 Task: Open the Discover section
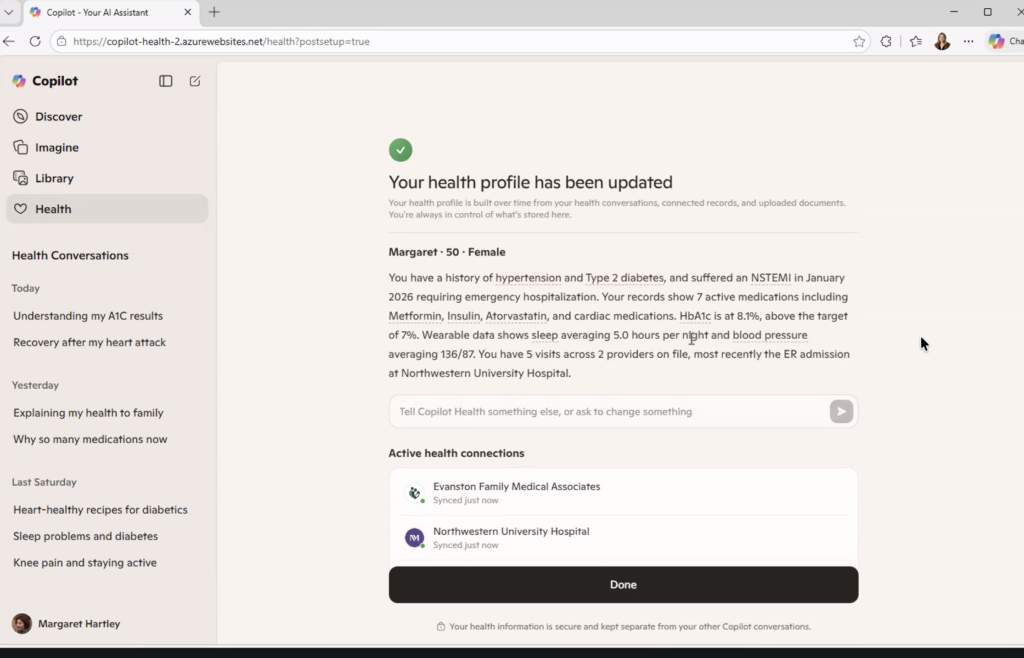[58, 117]
